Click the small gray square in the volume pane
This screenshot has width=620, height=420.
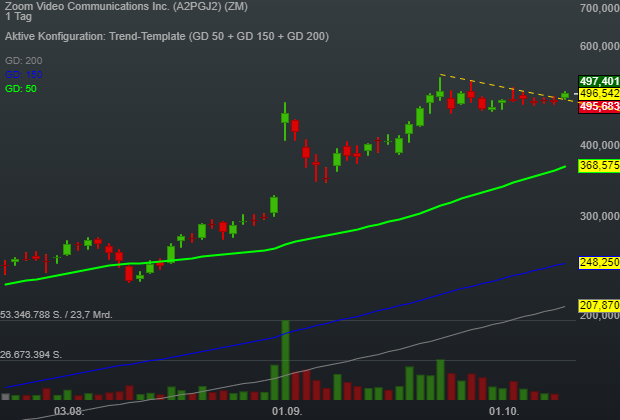(6, 396)
